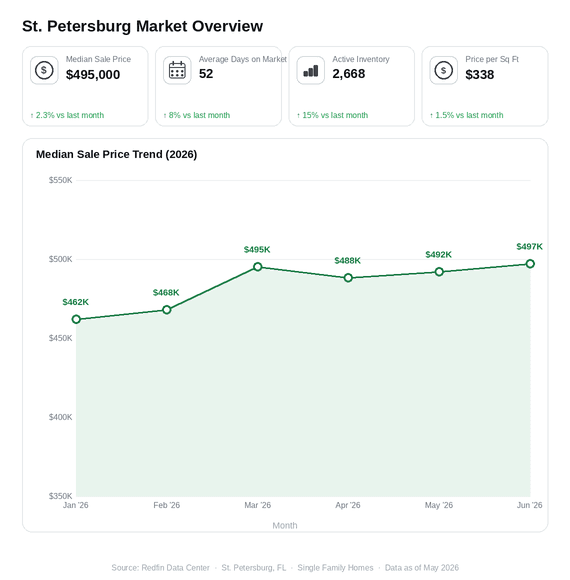Click the Median Sale Price dollar icon
570x580 pixels.
(x=44, y=70)
